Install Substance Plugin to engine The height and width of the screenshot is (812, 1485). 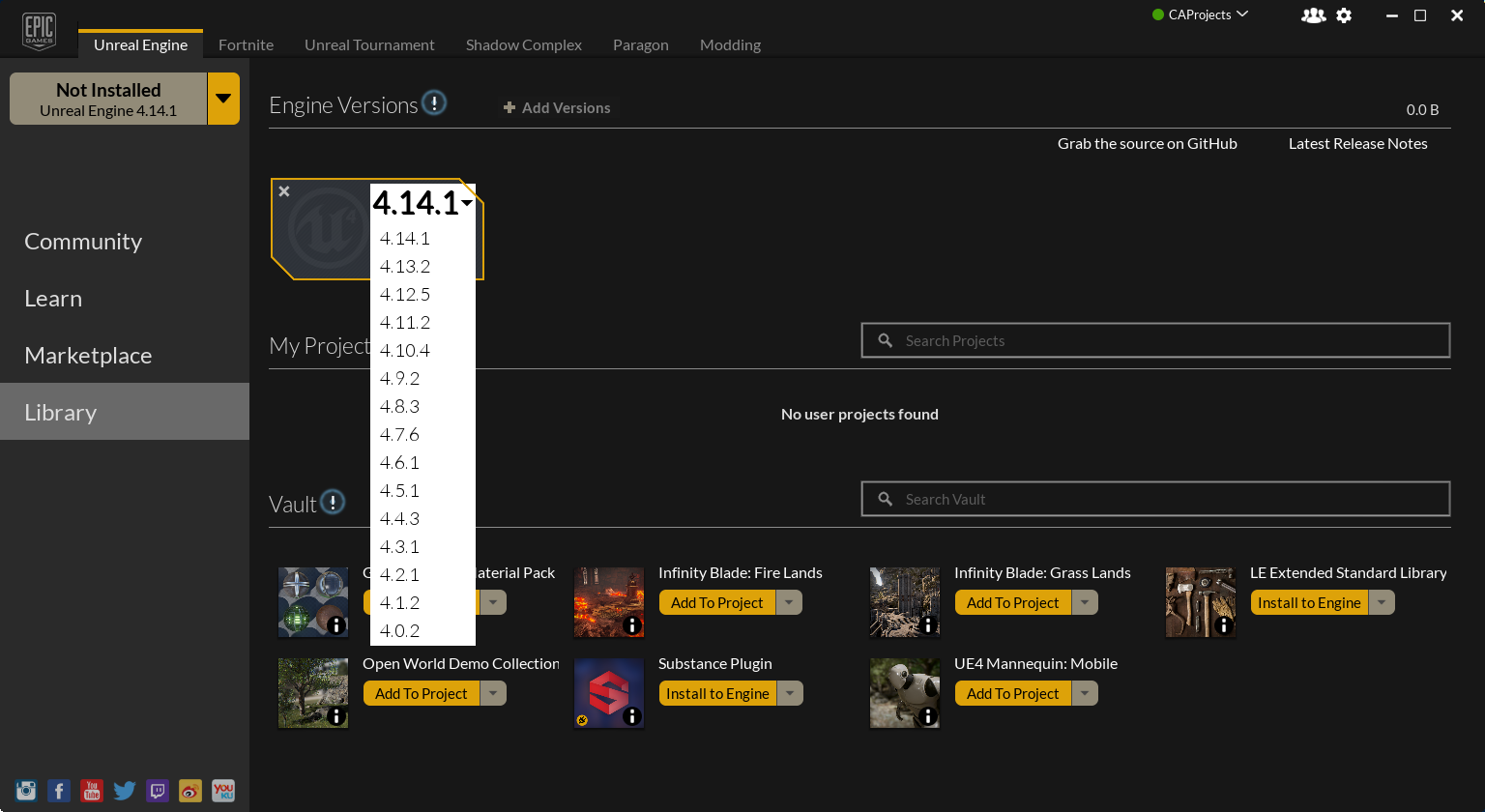click(x=717, y=693)
